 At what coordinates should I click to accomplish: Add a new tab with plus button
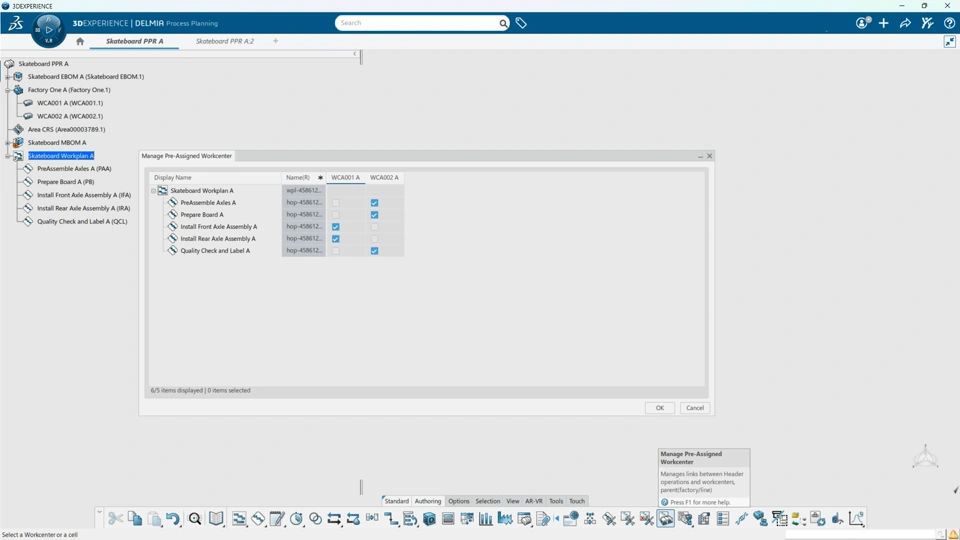[276, 41]
